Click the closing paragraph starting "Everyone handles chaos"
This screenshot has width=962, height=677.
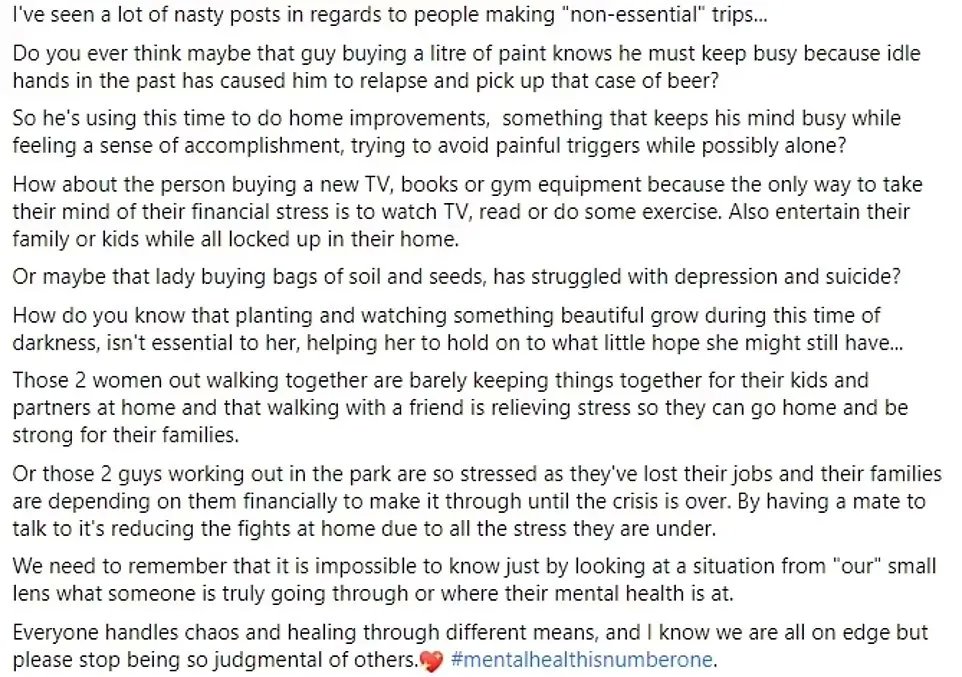pyautogui.click(x=470, y=646)
